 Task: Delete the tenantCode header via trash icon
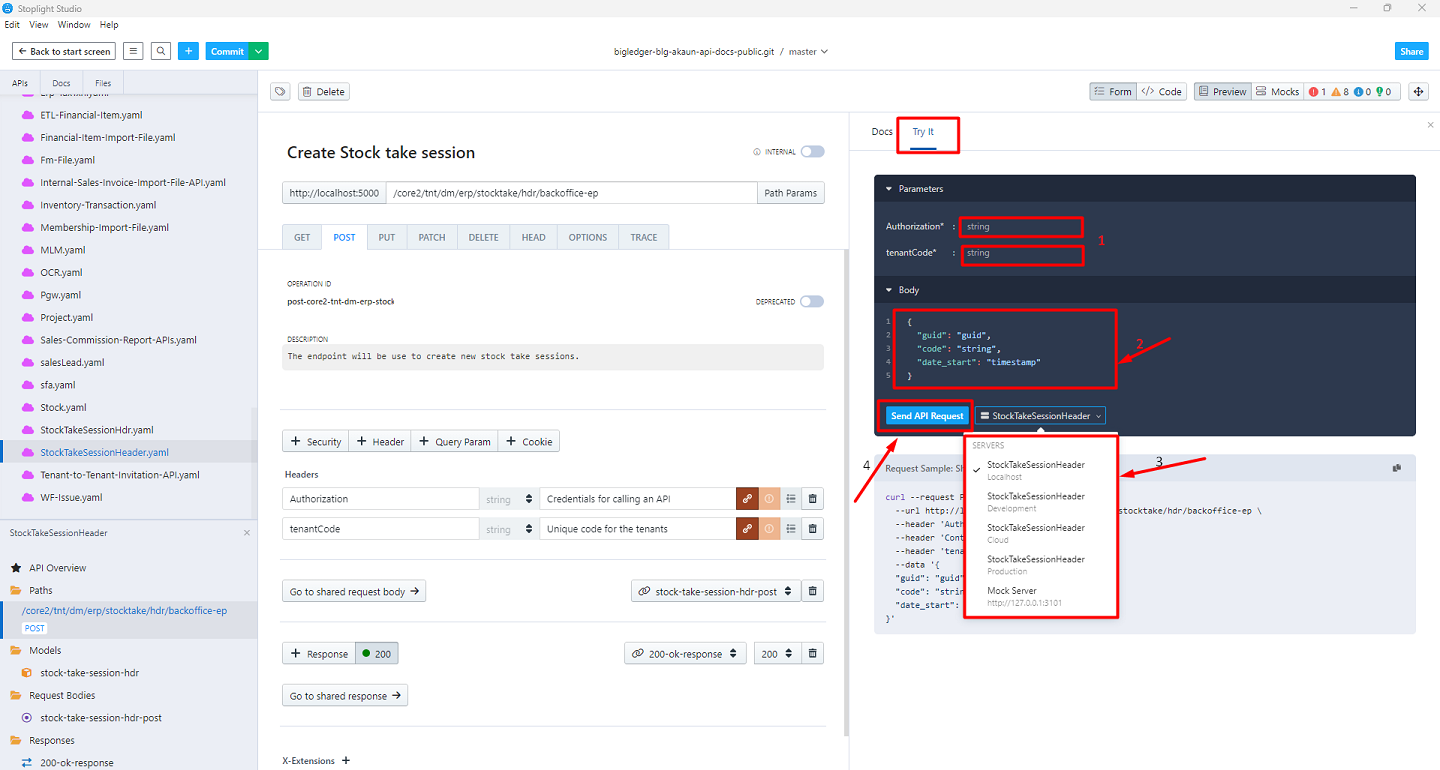(813, 529)
